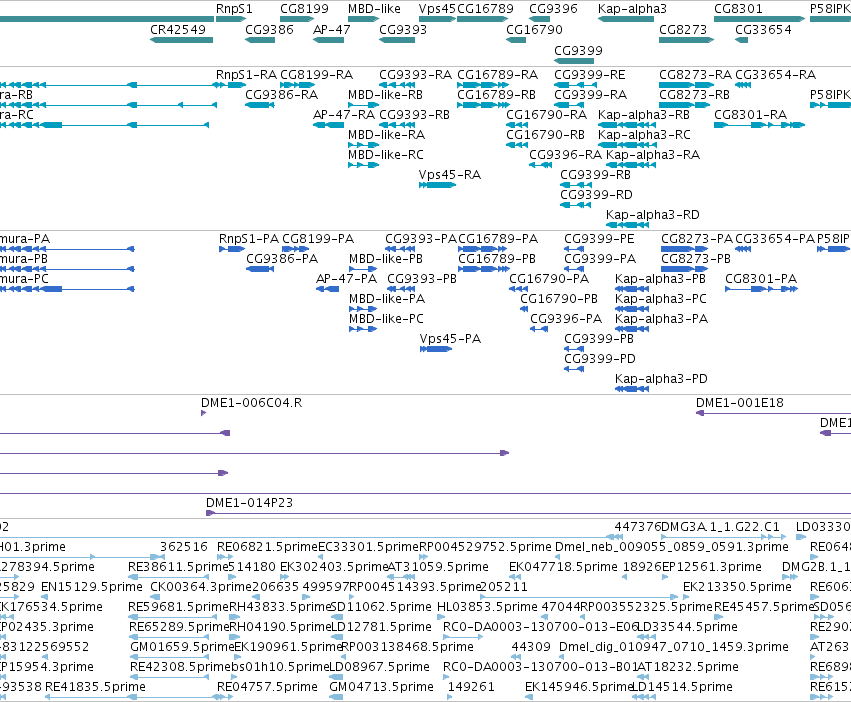Viewport: 851px width, 702px height.
Task: Click BAC clone DME1-014P23
Action: (250, 503)
